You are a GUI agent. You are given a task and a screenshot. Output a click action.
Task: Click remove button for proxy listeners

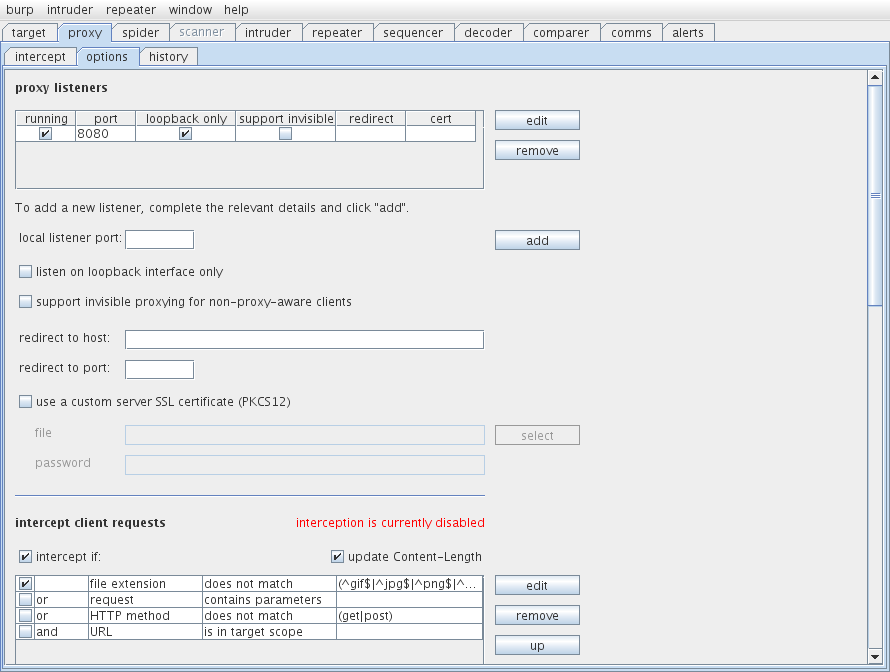(537, 151)
